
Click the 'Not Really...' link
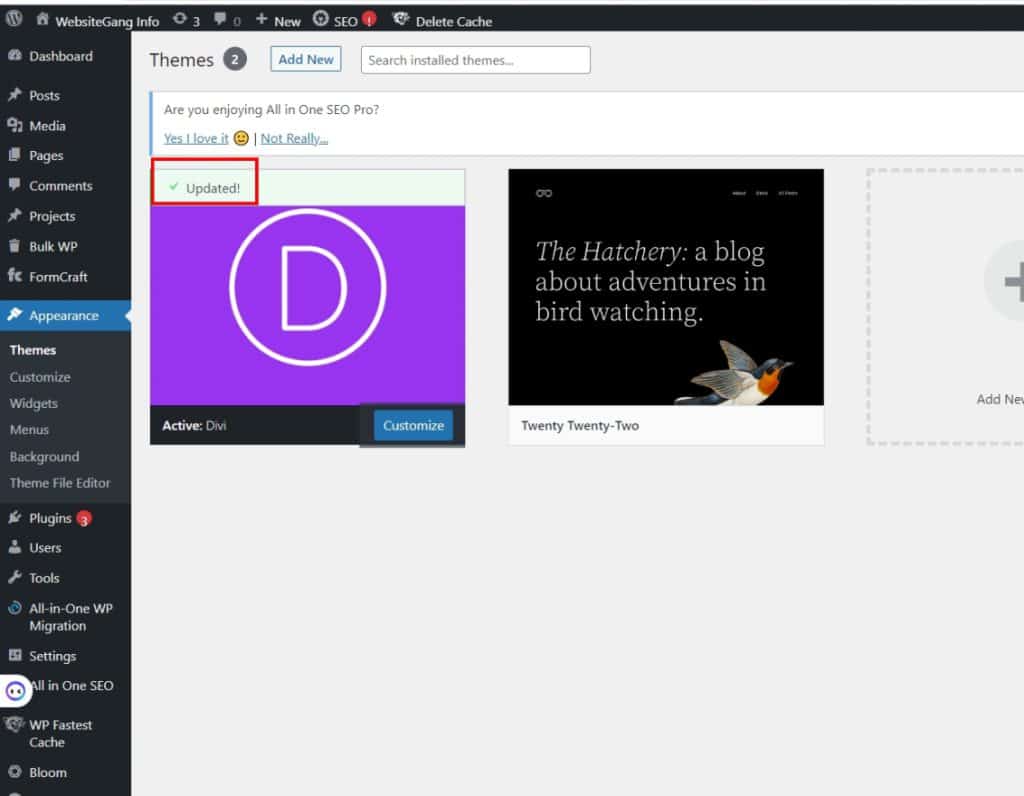(x=294, y=138)
